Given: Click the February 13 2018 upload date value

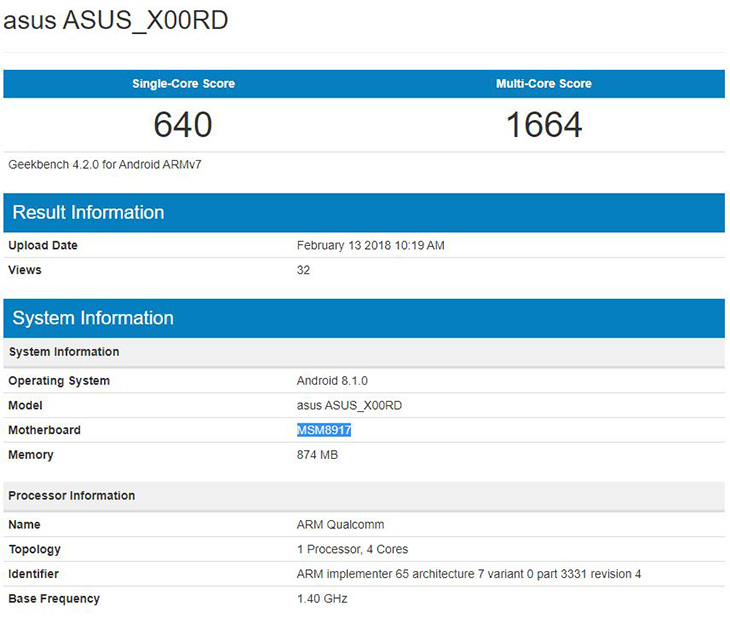Looking at the screenshot, I should [371, 246].
